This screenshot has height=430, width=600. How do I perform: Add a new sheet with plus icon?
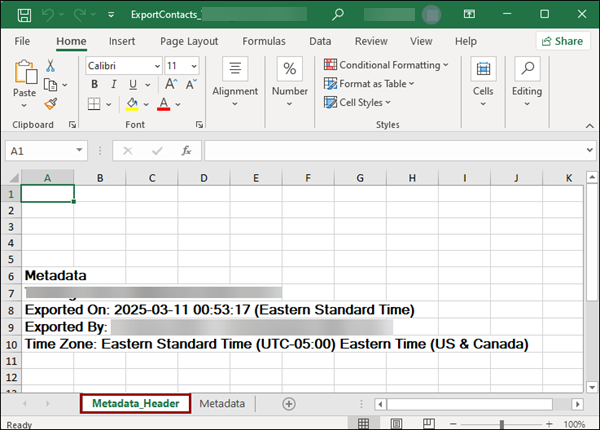[289, 403]
